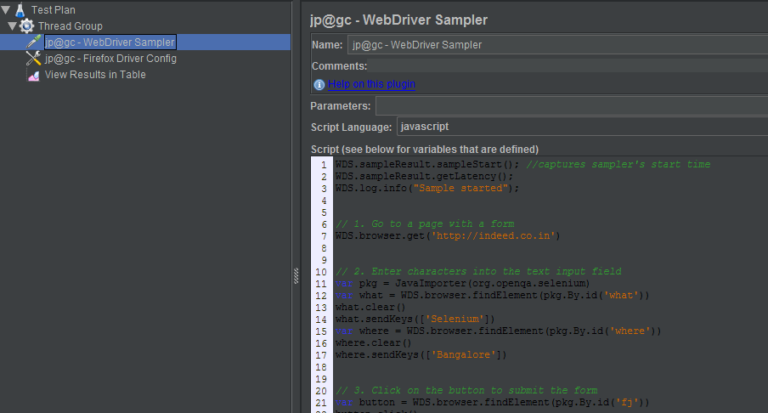The height and width of the screenshot is (413, 768).
Task: Click the what.clear() script line
Action: pyautogui.click(x=370, y=307)
